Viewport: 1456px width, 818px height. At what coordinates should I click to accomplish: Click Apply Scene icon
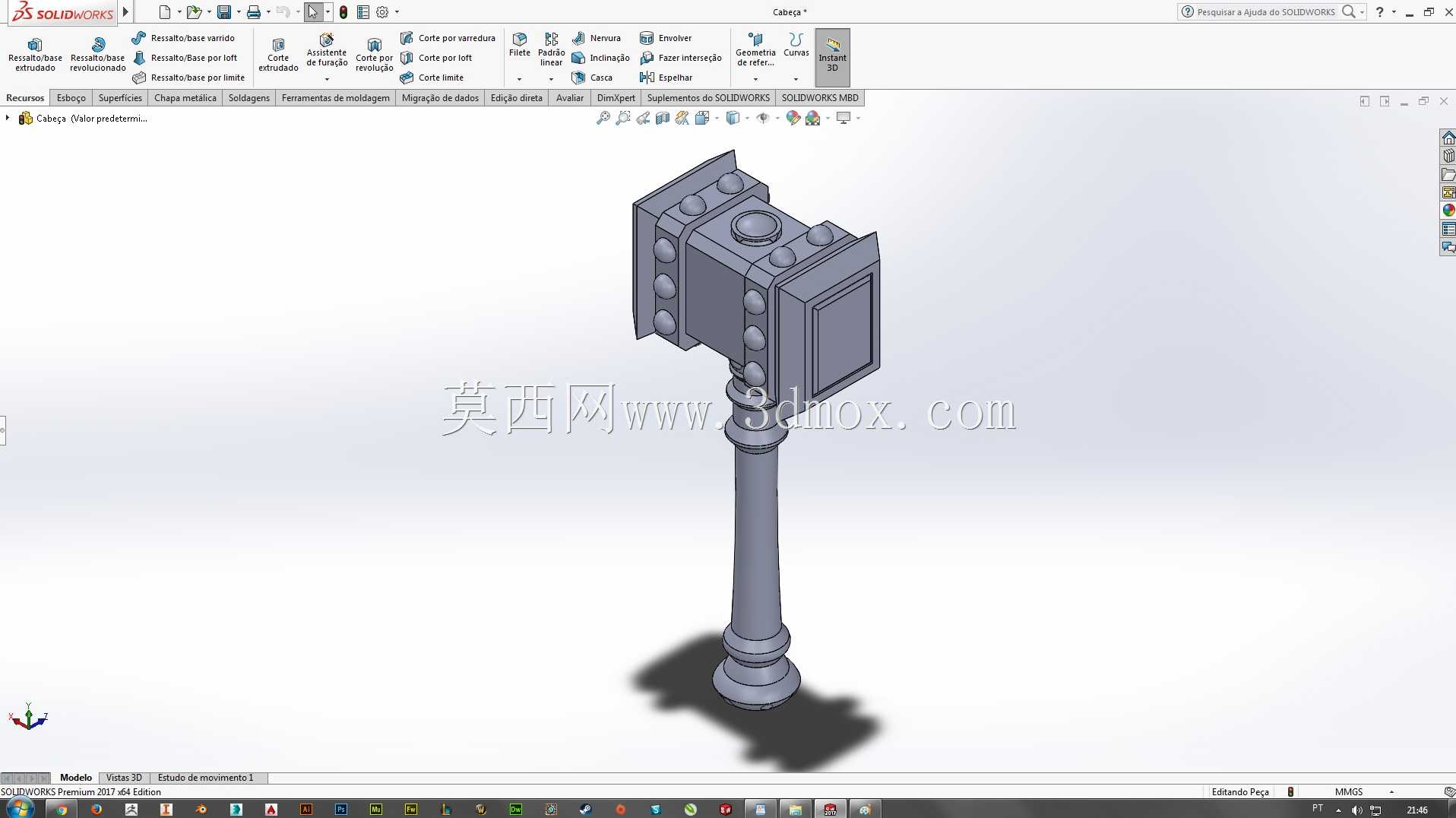[x=813, y=118]
